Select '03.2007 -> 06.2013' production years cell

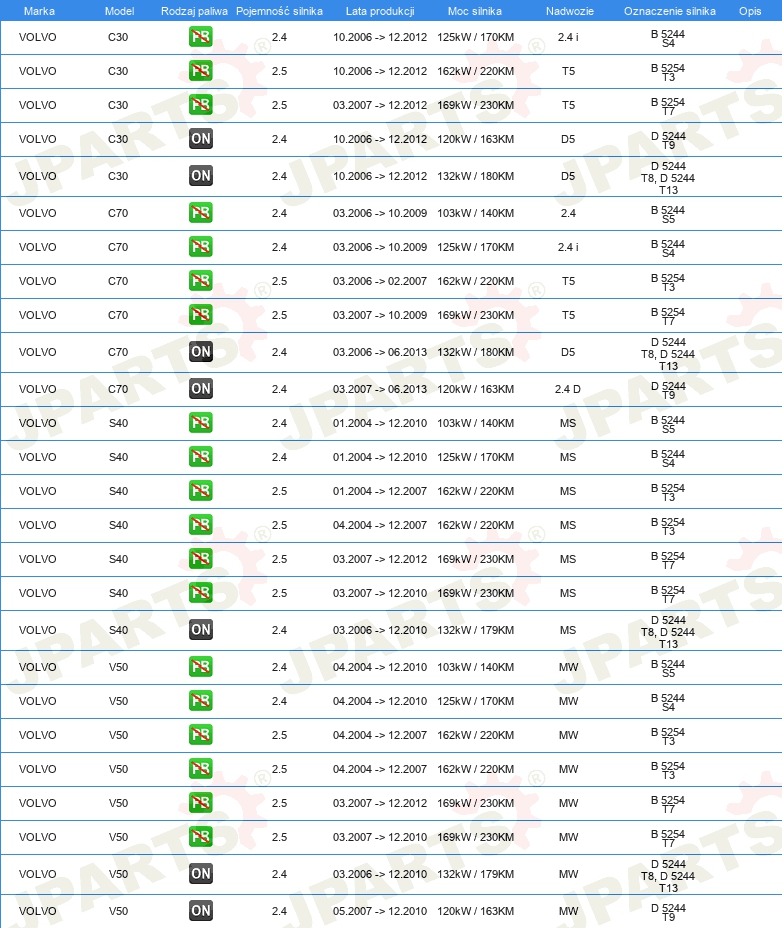pos(379,389)
